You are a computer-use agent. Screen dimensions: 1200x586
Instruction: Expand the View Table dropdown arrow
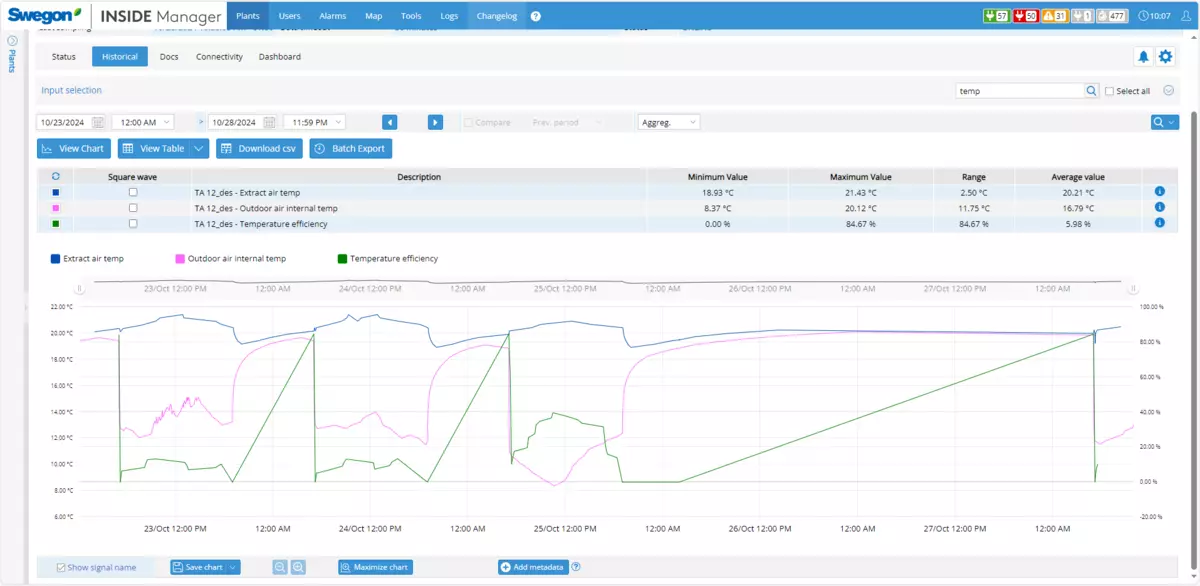[x=200, y=148]
